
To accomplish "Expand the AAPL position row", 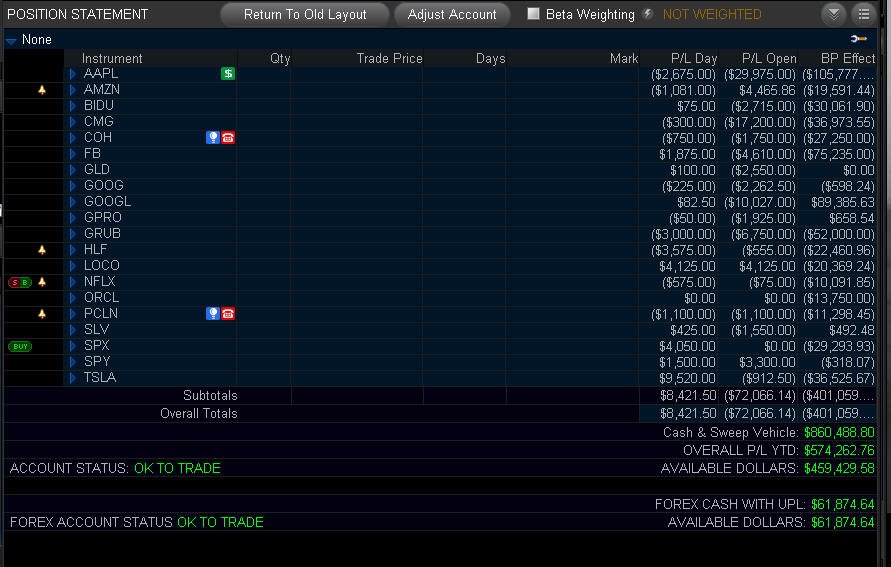I will (x=73, y=74).
